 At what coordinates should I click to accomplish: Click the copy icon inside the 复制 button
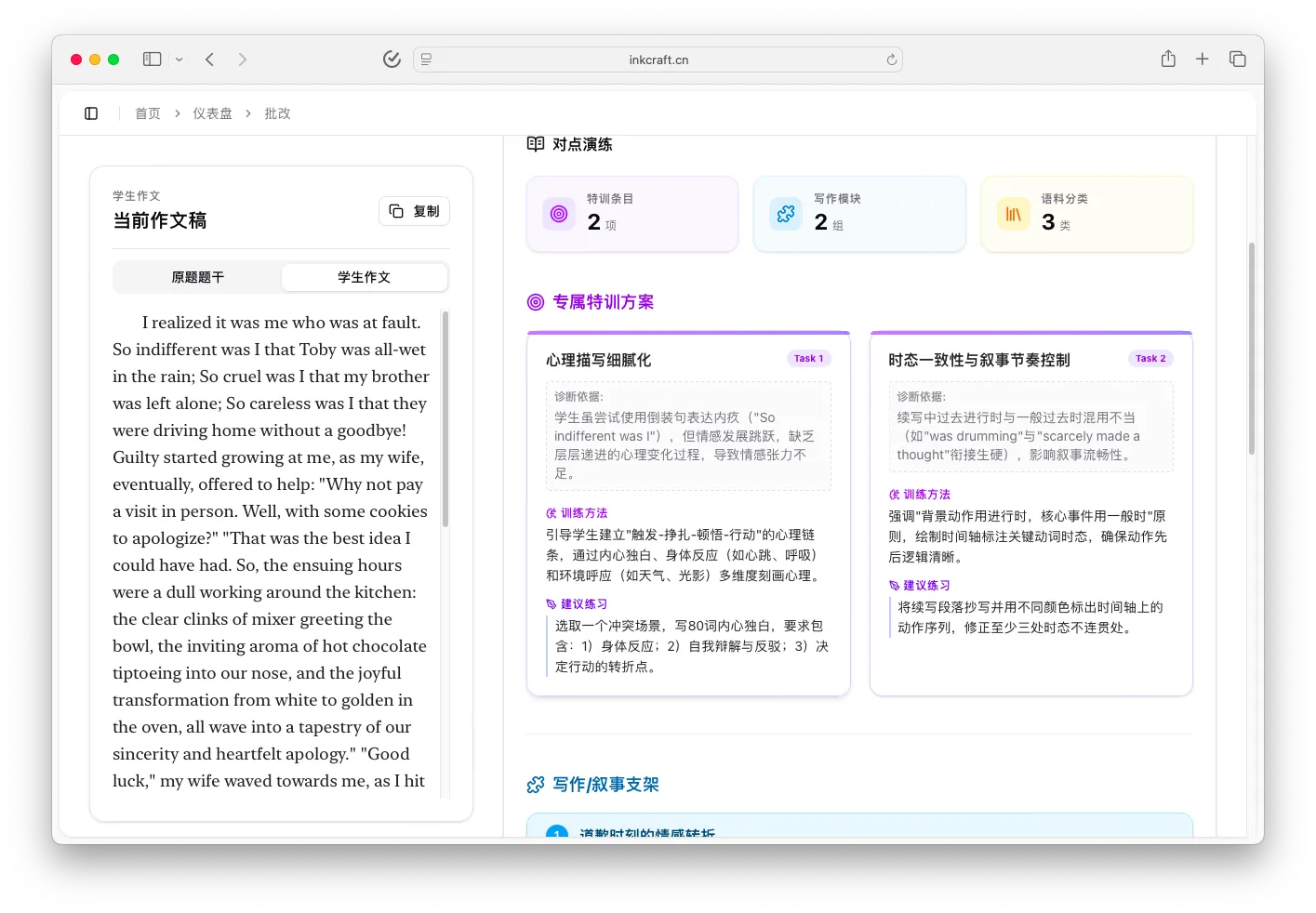[x=394, y=211]
